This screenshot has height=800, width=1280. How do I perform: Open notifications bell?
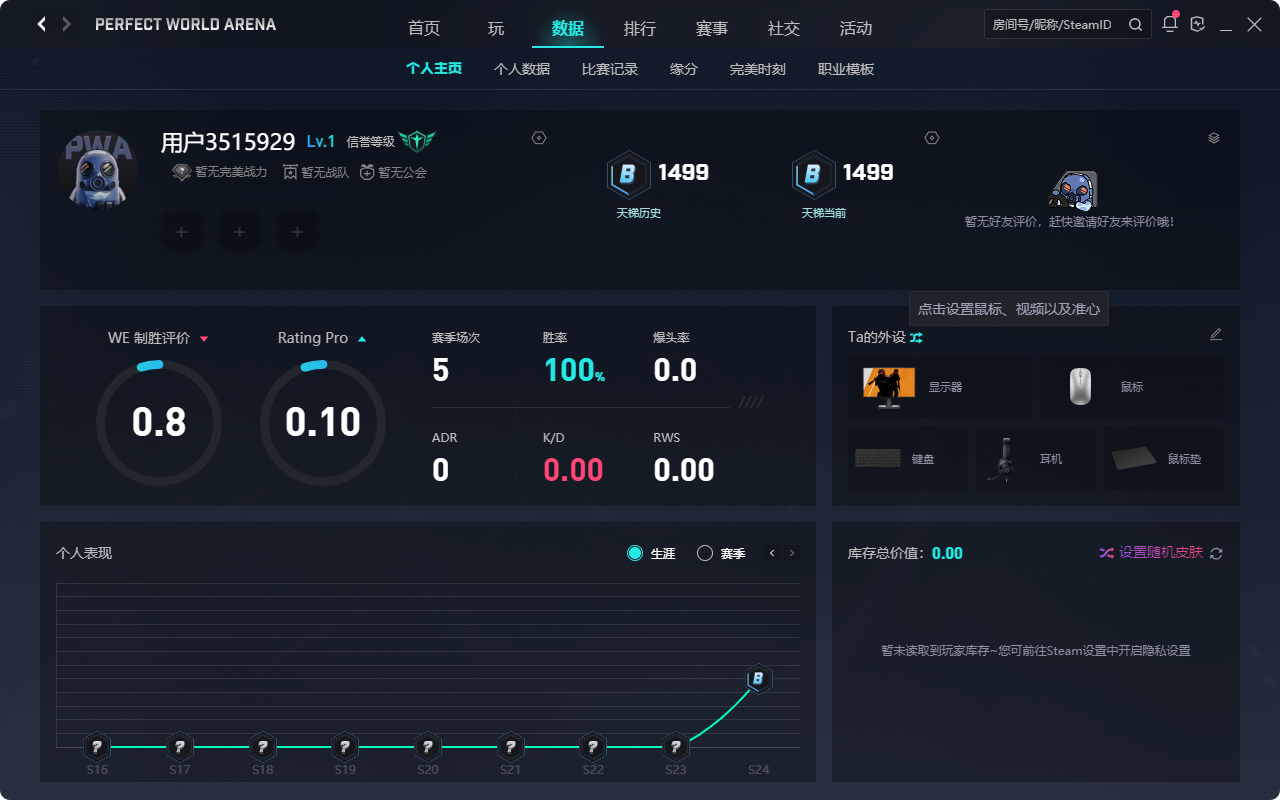click(1170, 24)
